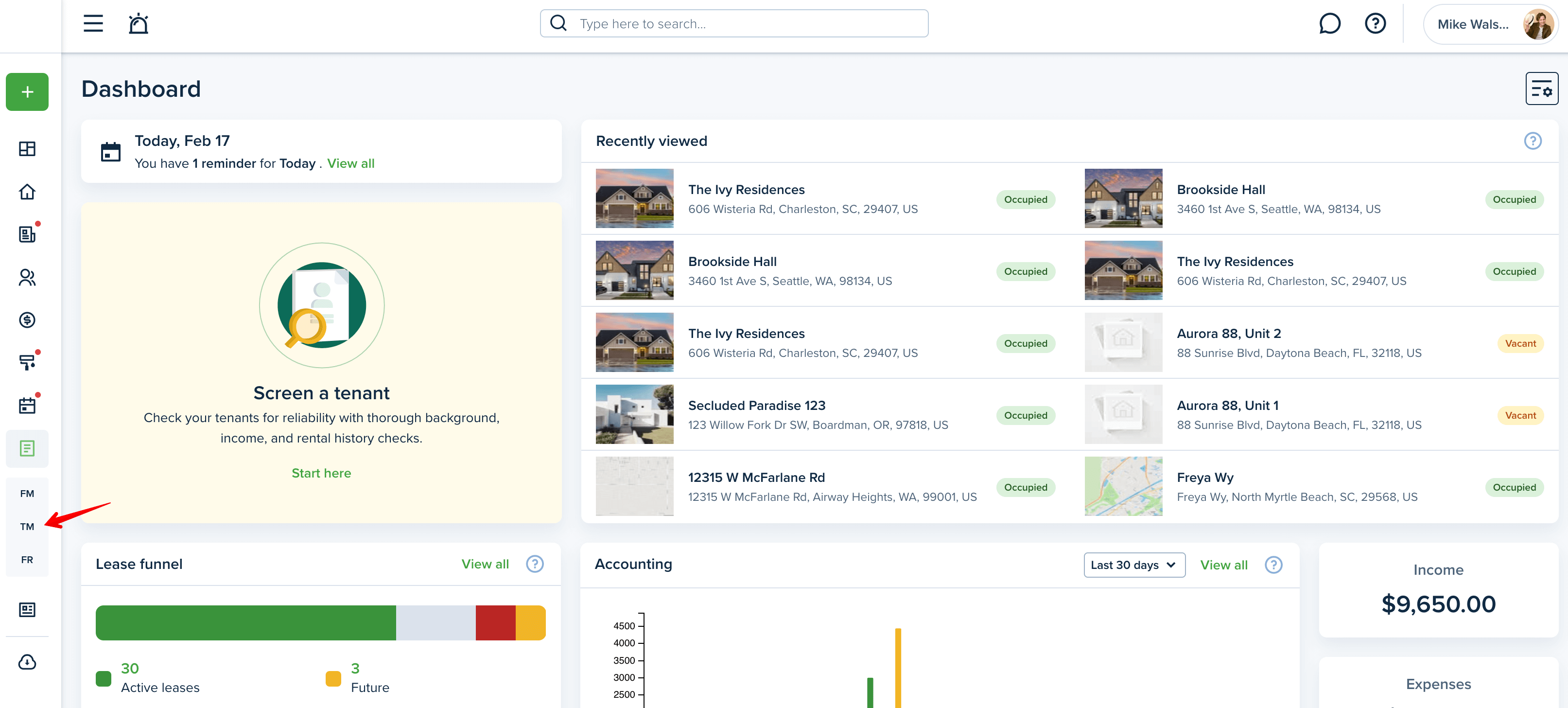
Task: Click the cloud download sidebar icon
Action: (27, 662)
